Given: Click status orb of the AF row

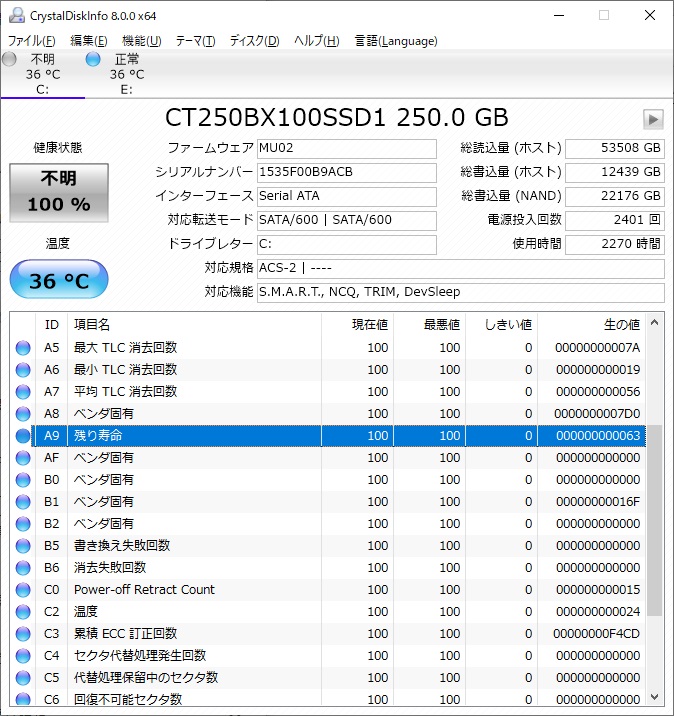Looking at the screenshot, I should tap(23, 458).
